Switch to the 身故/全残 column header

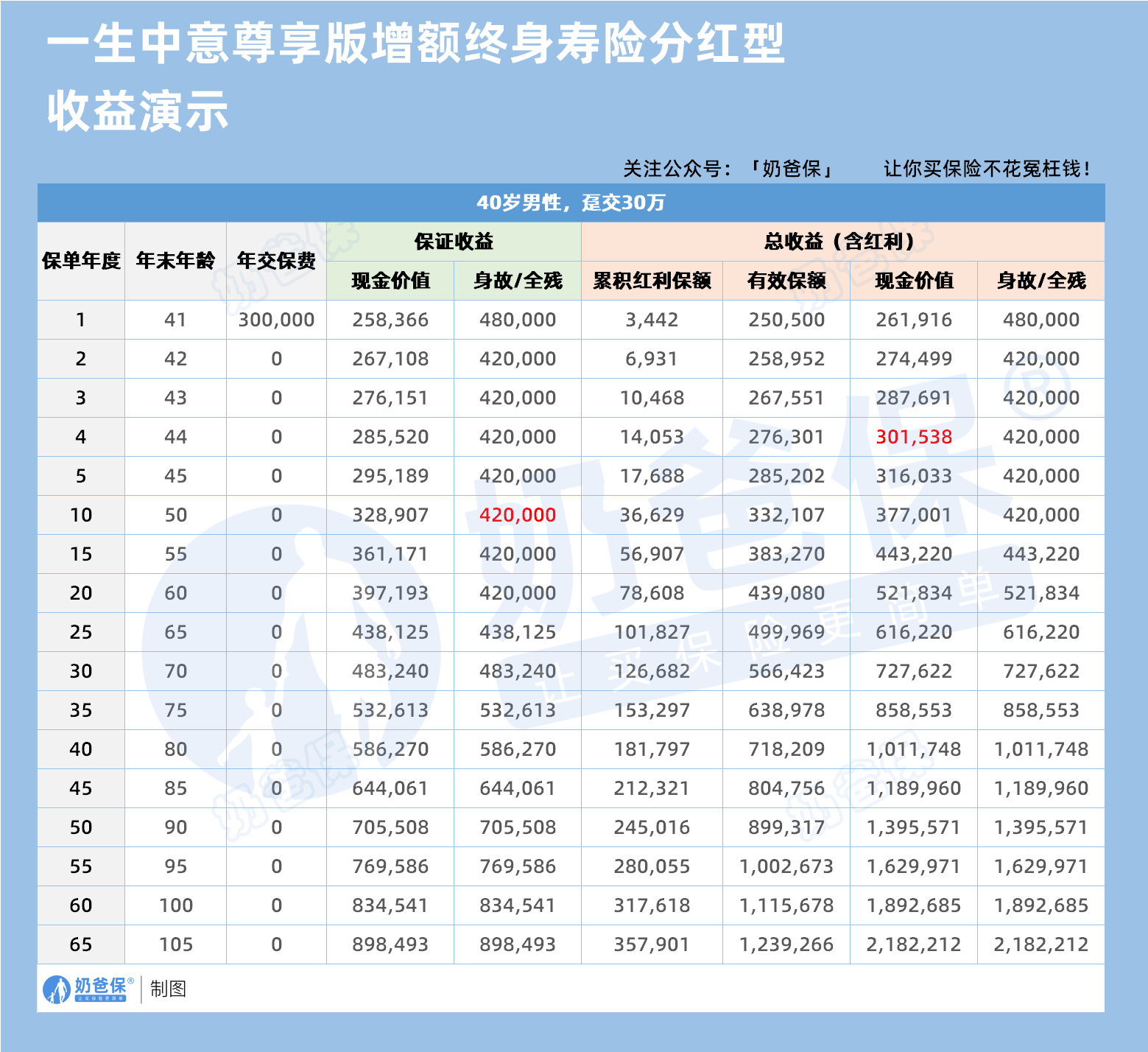coord(518,281)
